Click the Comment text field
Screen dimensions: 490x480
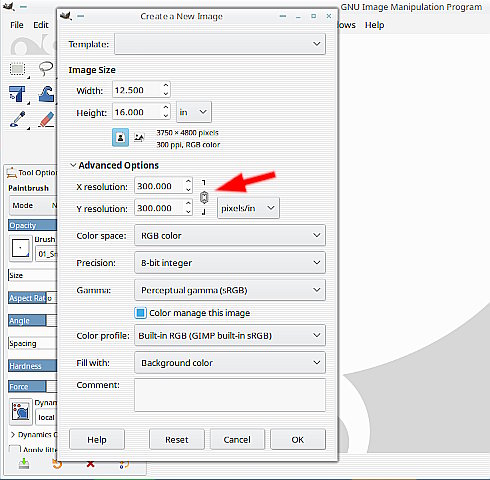click(230, 395)
